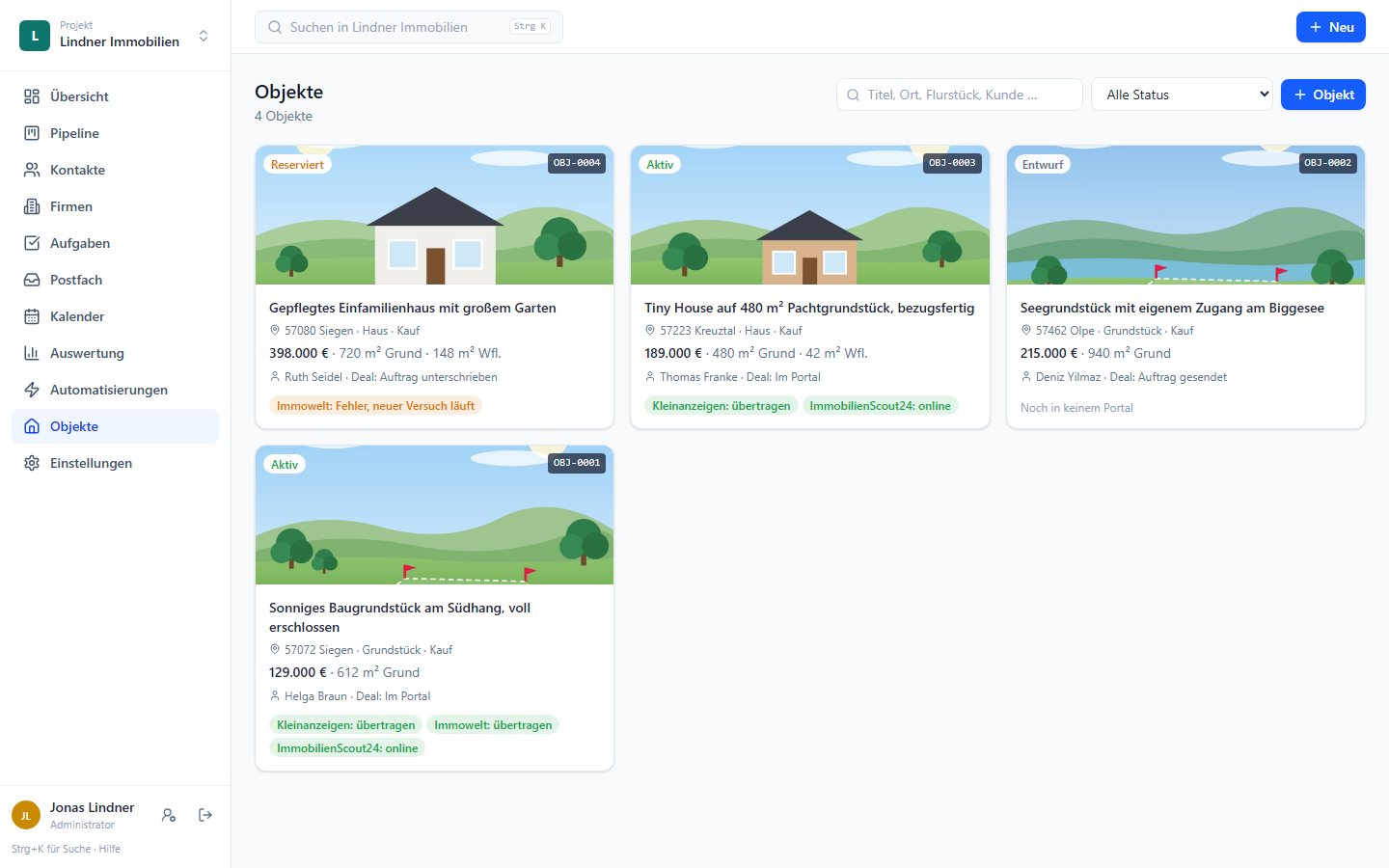Click the Aktiv badge on OBJ-0001
Screen dimensions: 1389x868
pos(285,465)
